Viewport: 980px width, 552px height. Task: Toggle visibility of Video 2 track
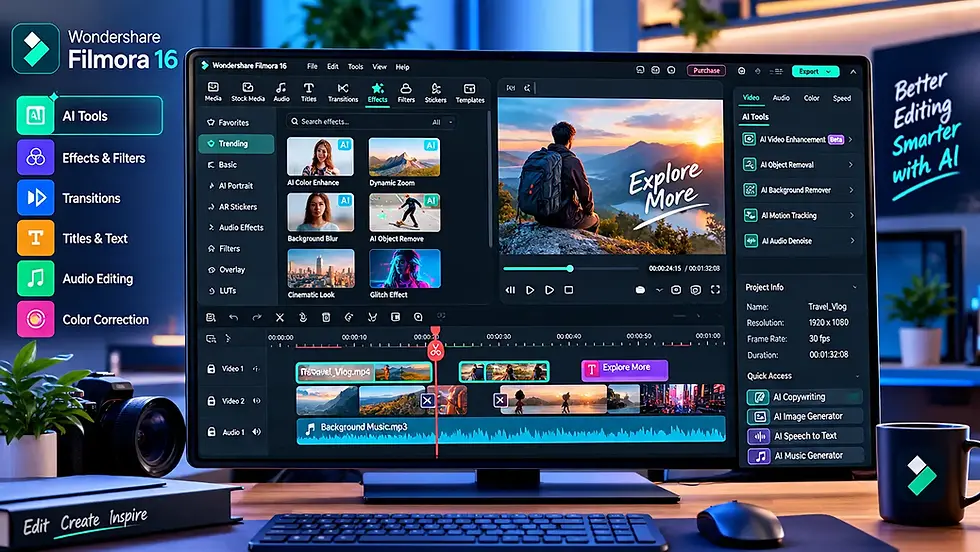256,401
